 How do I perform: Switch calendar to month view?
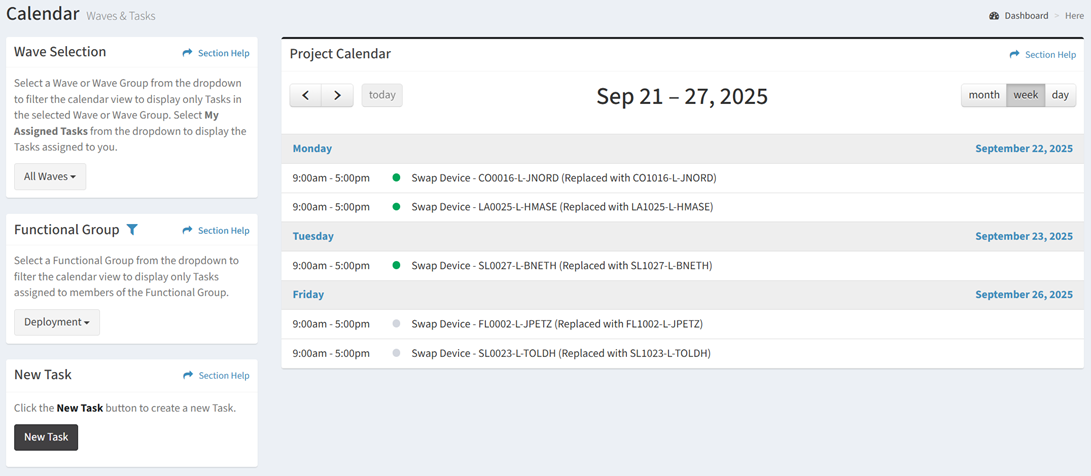point(984,95)
